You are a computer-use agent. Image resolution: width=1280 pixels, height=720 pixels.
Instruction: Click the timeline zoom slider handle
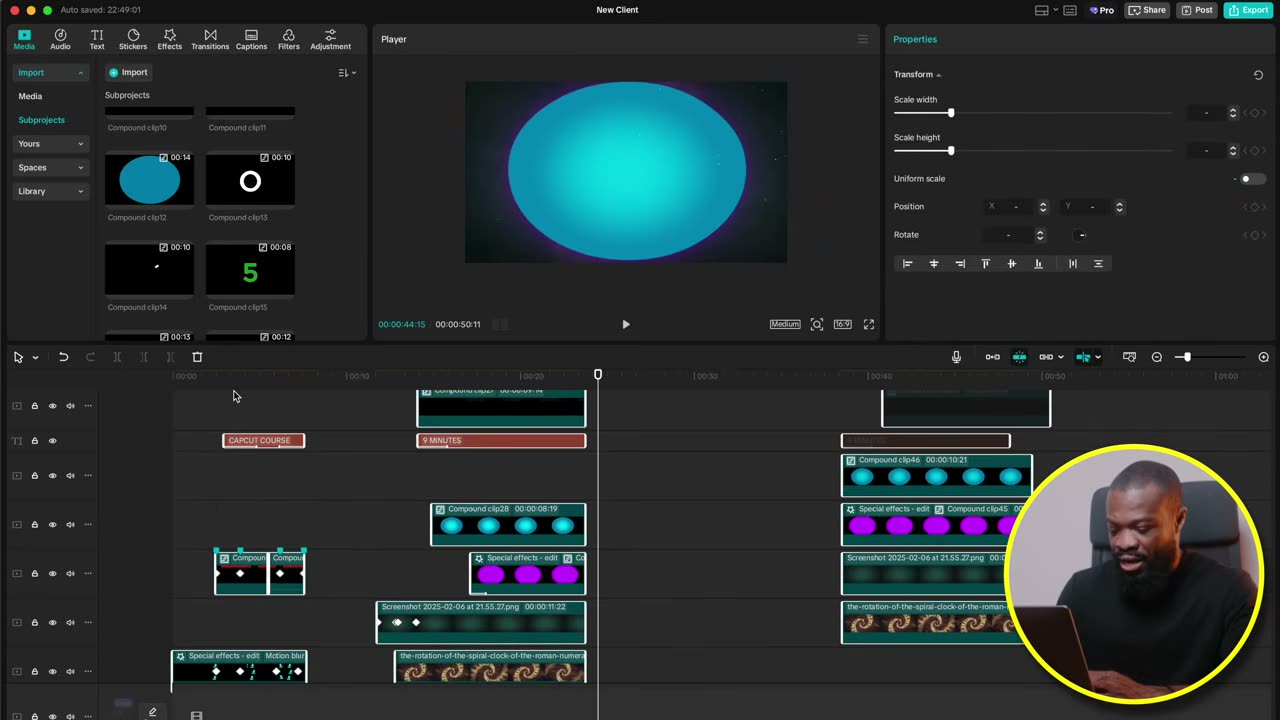point(1187,357)
